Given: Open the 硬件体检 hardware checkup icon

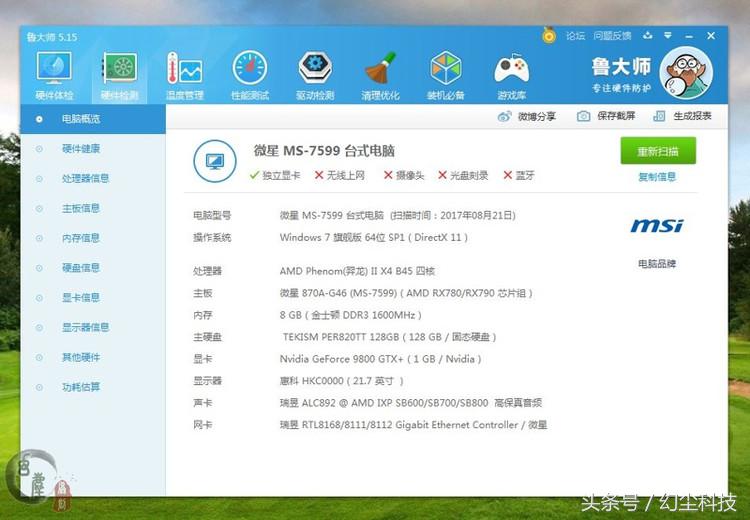Looking at the screenshot, I should tap(54, 76).
